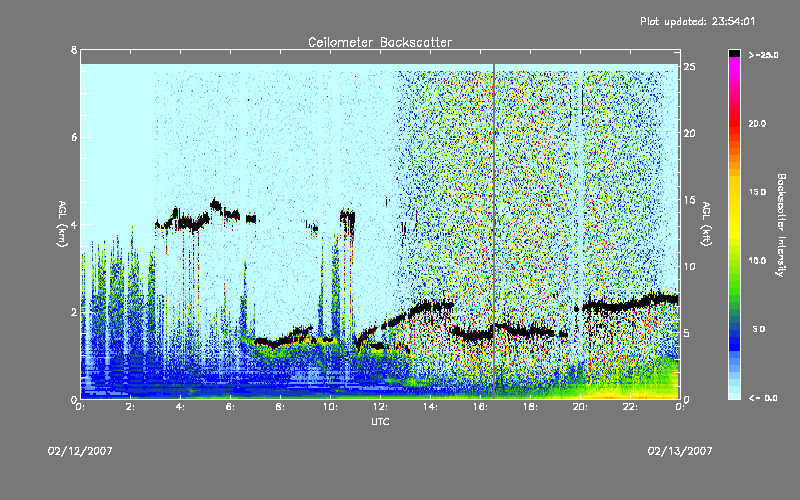Image resolution: width=800 pixels, height=500 pixels.
Task: Click the 5 tick on kft axis
Action: [687, 333]
